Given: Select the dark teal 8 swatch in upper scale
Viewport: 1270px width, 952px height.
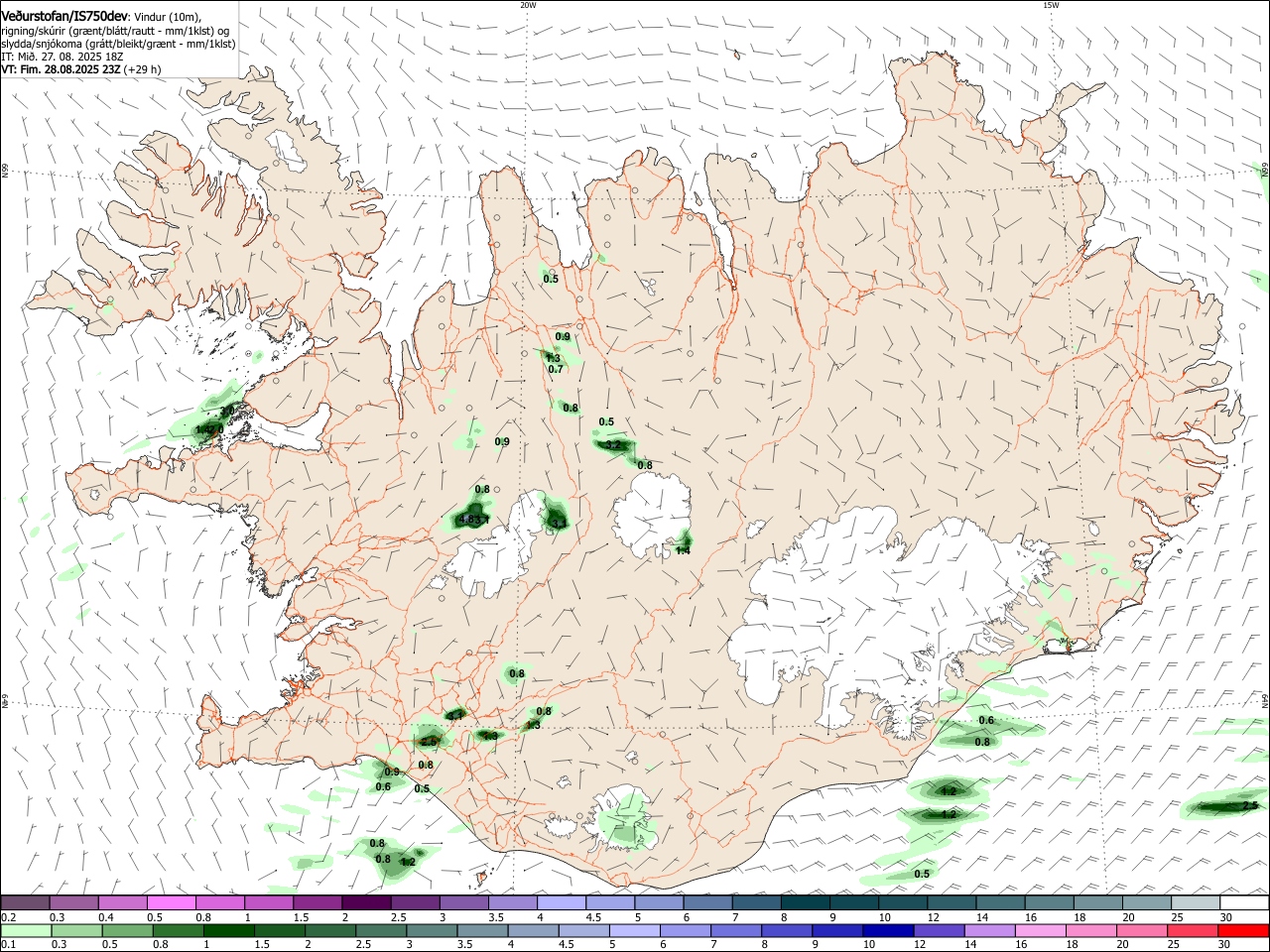Looking at the screenshot, I should click(x=805, y=903).
